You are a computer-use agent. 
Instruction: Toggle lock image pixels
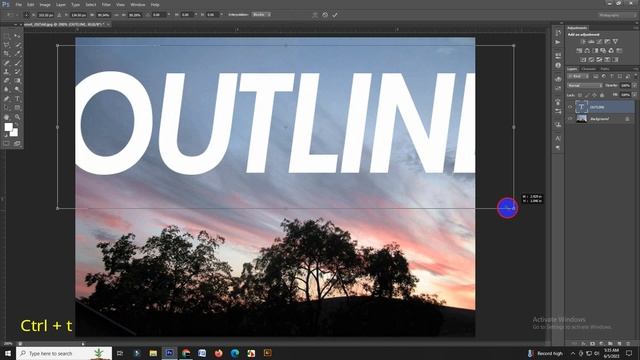(587, 95)
